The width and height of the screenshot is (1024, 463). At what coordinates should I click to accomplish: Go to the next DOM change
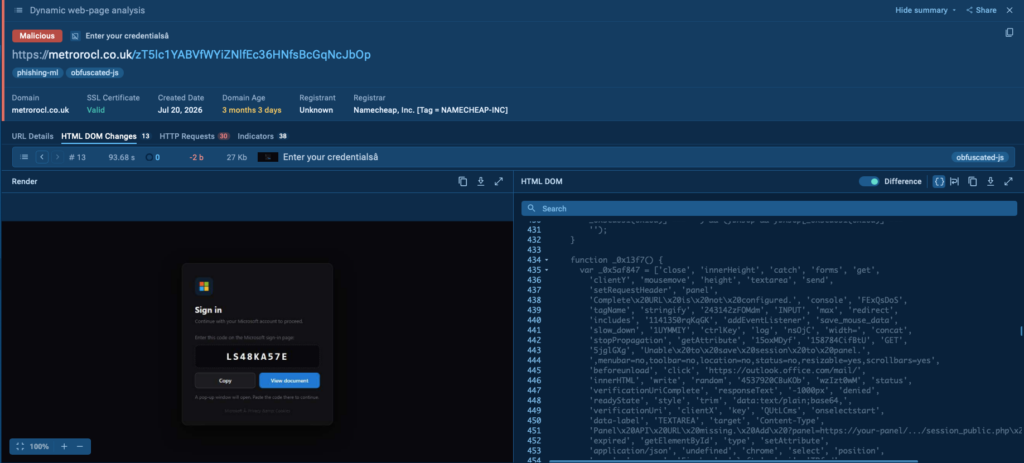(57, 157)
